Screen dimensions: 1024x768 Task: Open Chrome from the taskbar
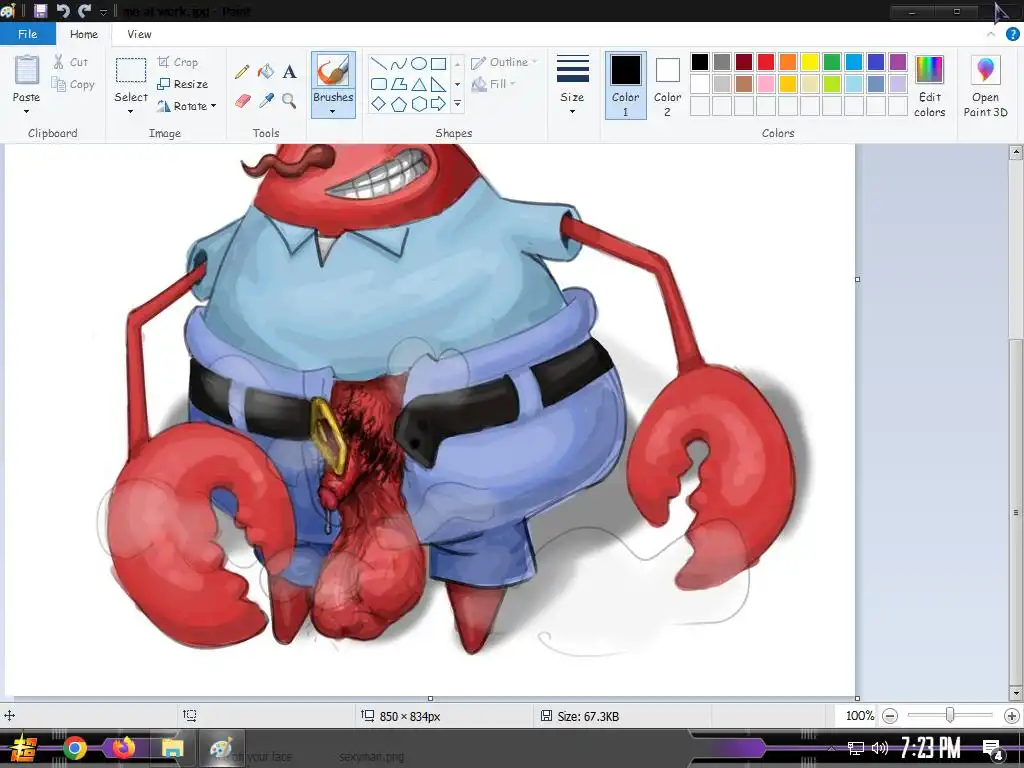(74, 748)
